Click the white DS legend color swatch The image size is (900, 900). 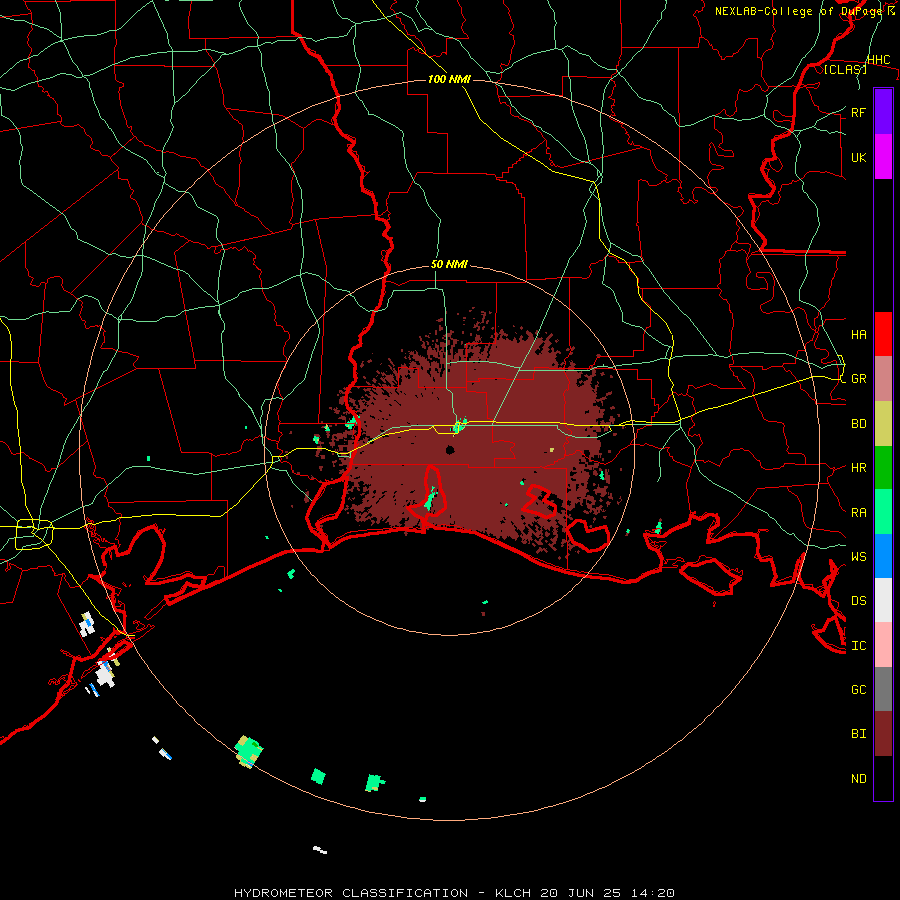tap(883, 600)
